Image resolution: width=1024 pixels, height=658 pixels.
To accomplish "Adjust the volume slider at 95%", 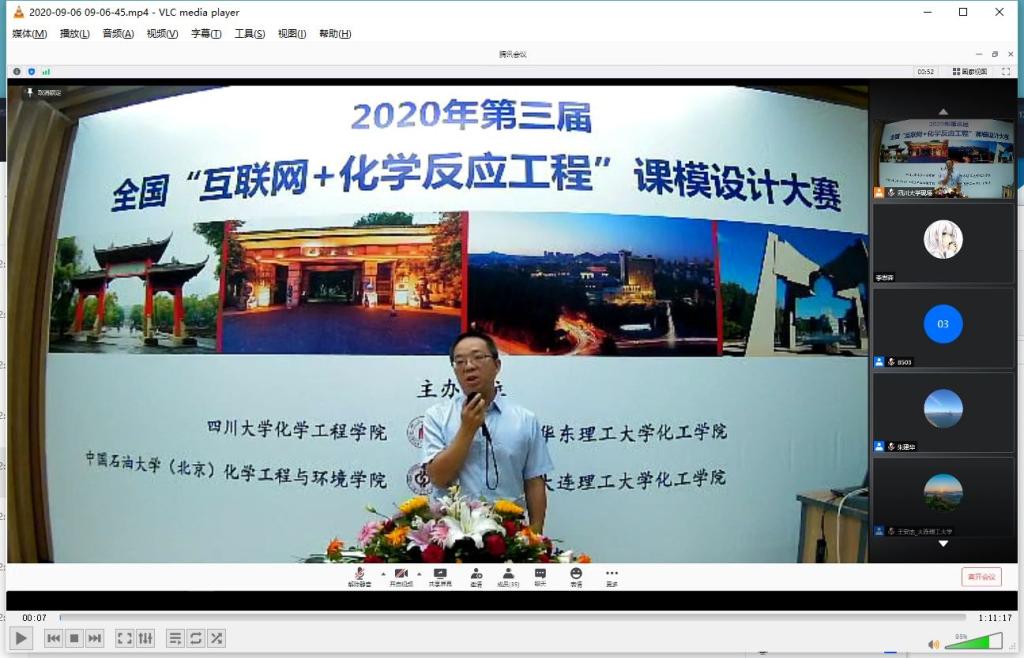I will (972, 642).
